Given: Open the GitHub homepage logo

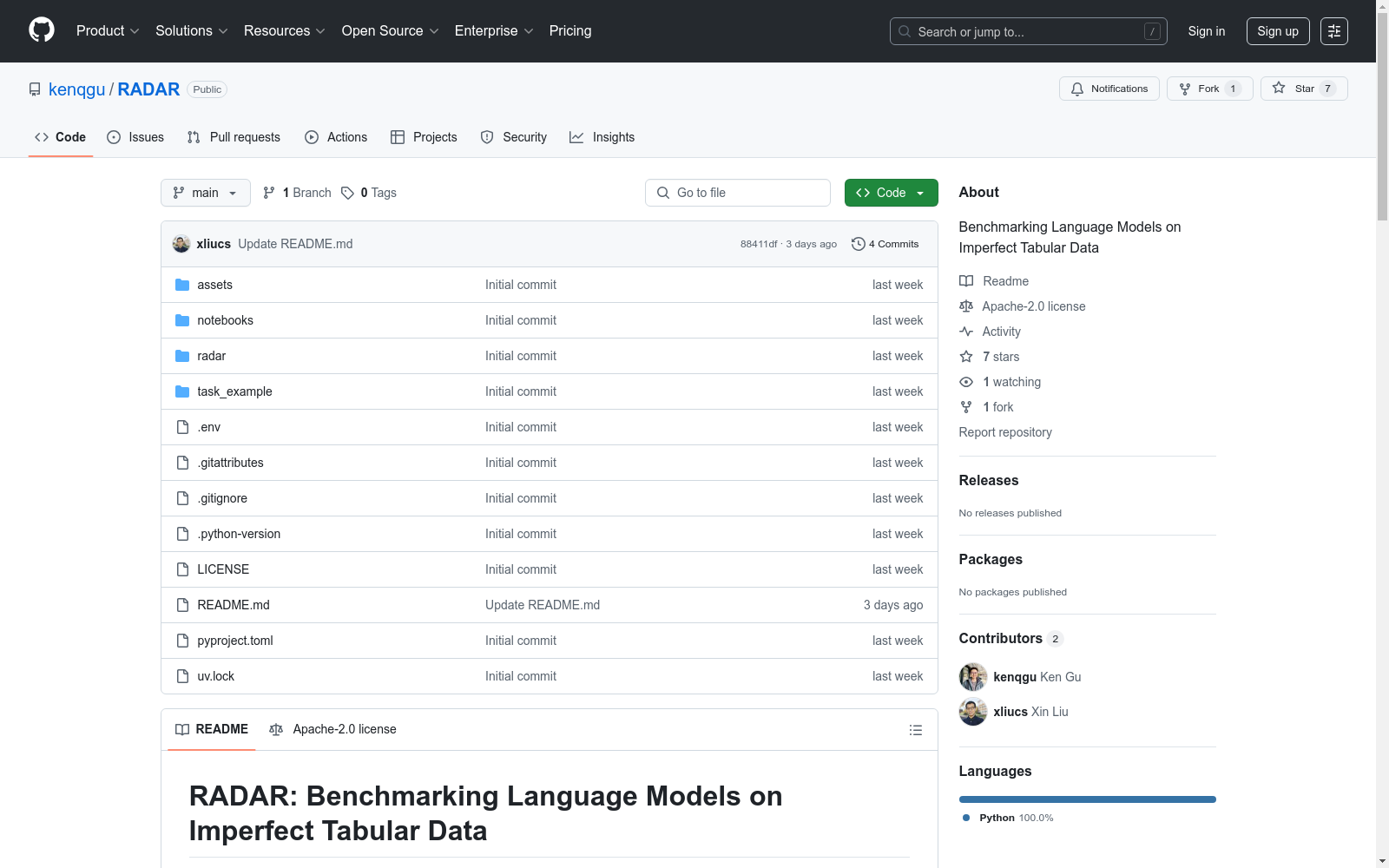Looking at the screenshot, I should (42, 30).
